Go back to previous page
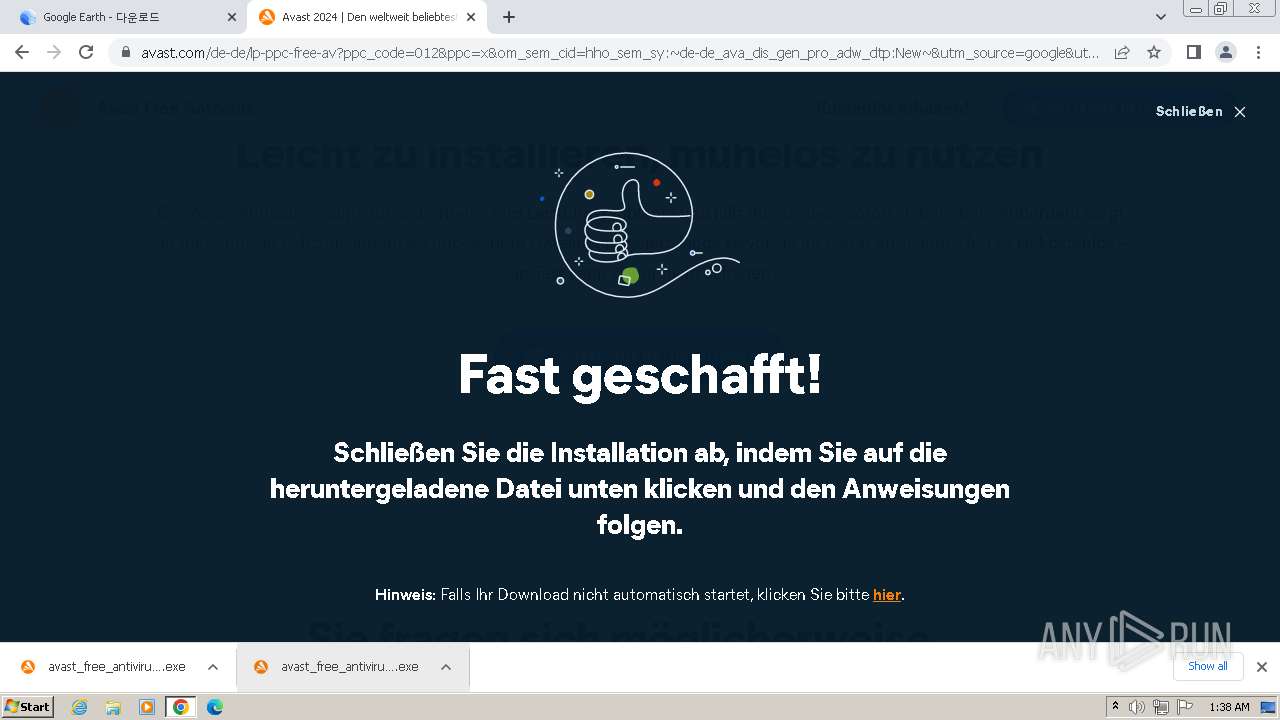This screenshot has height=720, width=1280. [x=22, y=52]
